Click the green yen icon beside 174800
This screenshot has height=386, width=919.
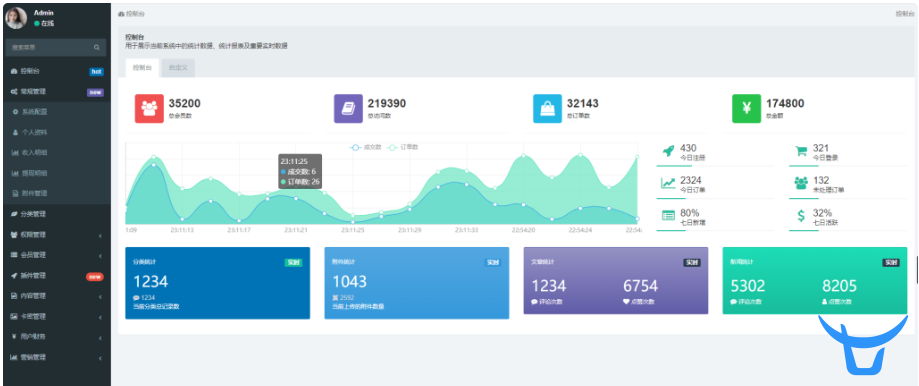(x=747, y=108)
